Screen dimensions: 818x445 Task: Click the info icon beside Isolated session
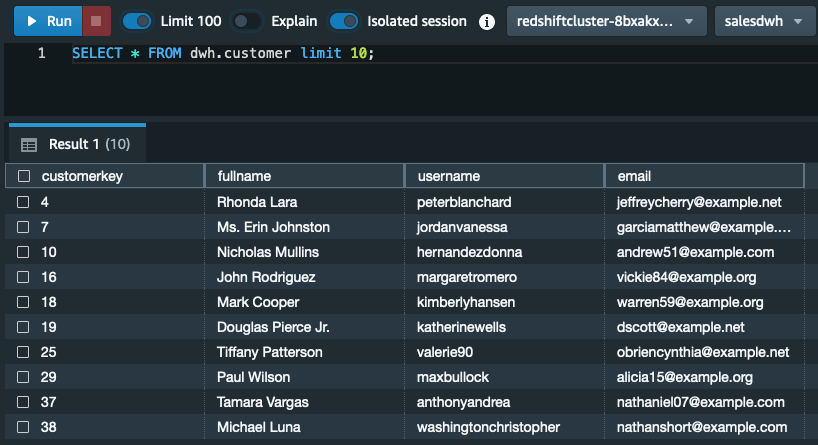(487, 22)
